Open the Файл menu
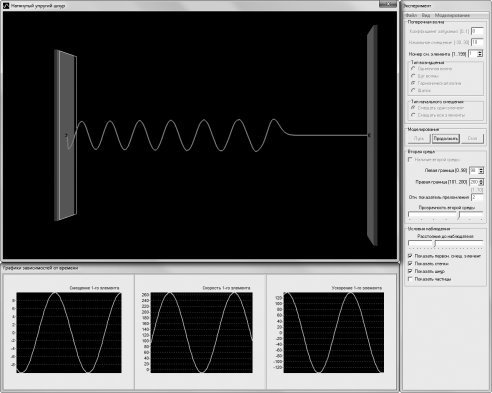This screenshot has height=393, width=492. [x=411, y=15]
